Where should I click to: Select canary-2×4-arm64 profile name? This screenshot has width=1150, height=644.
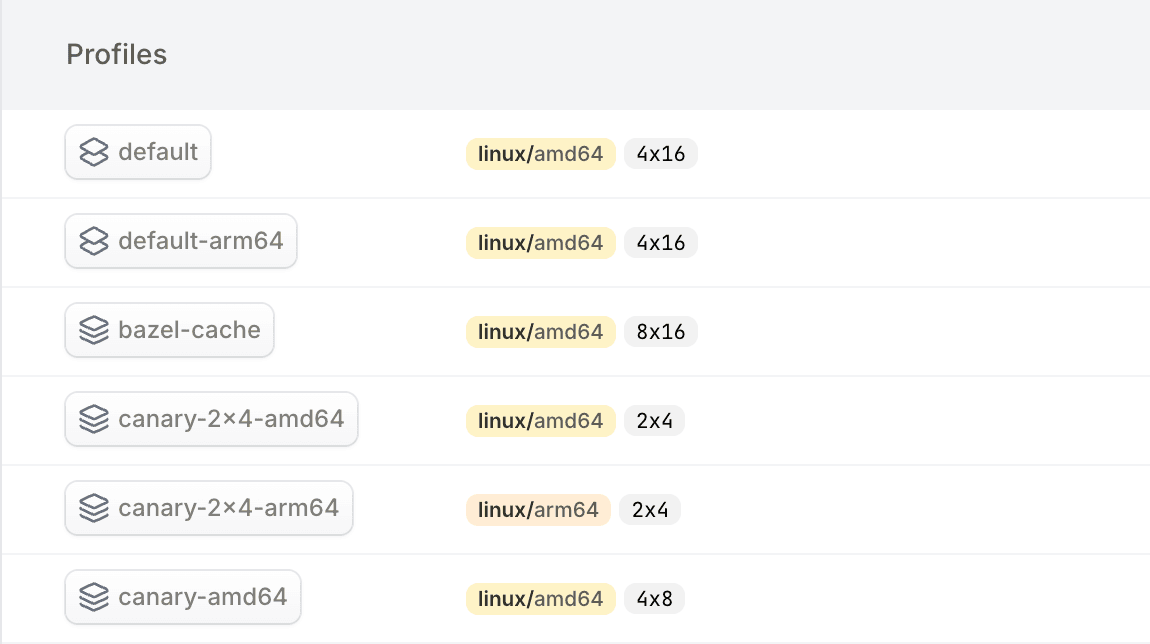point(228,508)
